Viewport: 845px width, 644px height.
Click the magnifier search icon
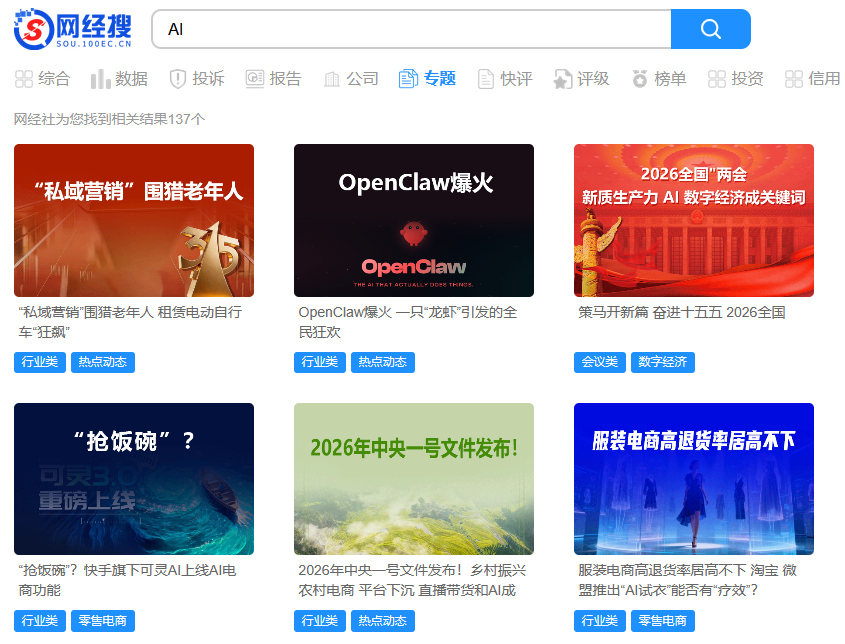pos(710,30)
